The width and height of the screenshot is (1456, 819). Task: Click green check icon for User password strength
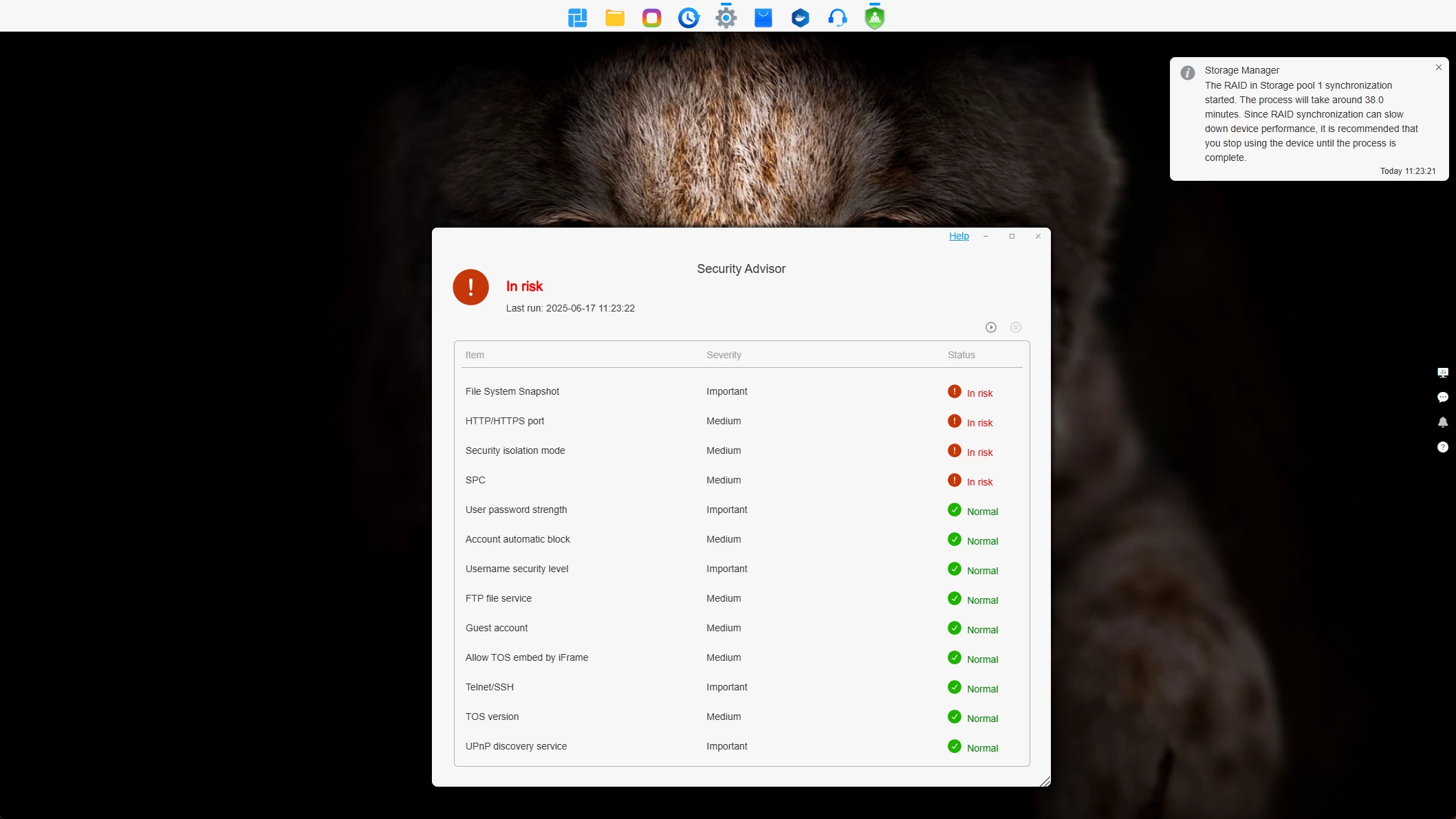(x=955, y=510)
